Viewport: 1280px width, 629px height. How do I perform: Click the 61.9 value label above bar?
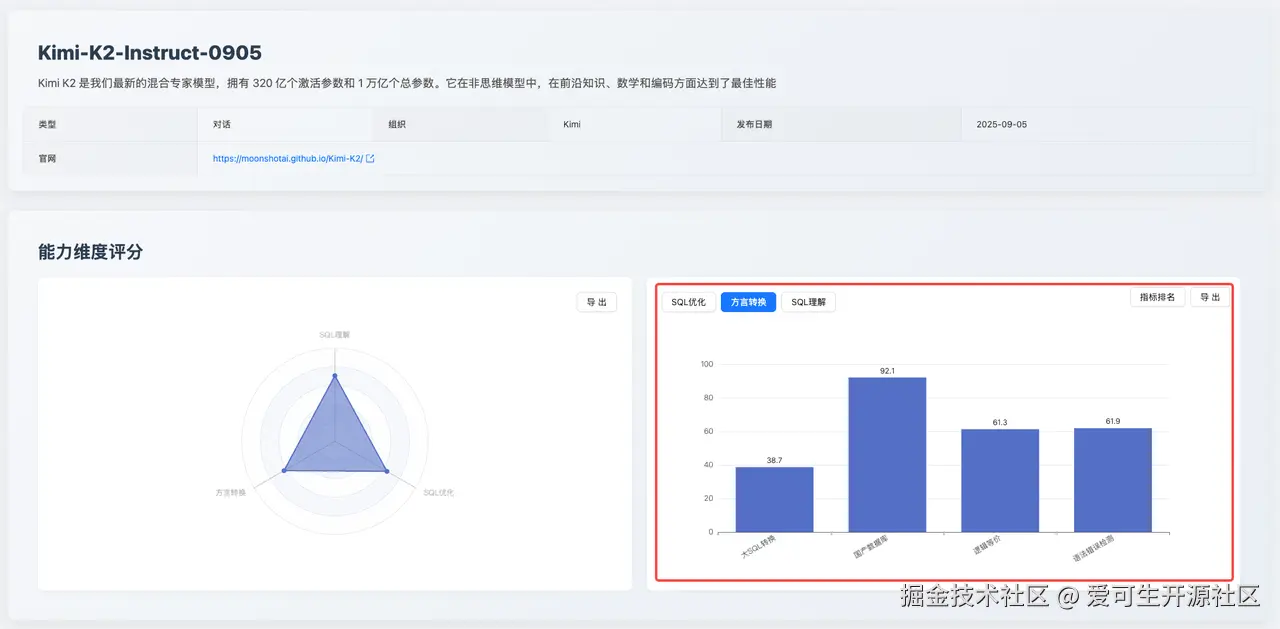pos(1113,422)
